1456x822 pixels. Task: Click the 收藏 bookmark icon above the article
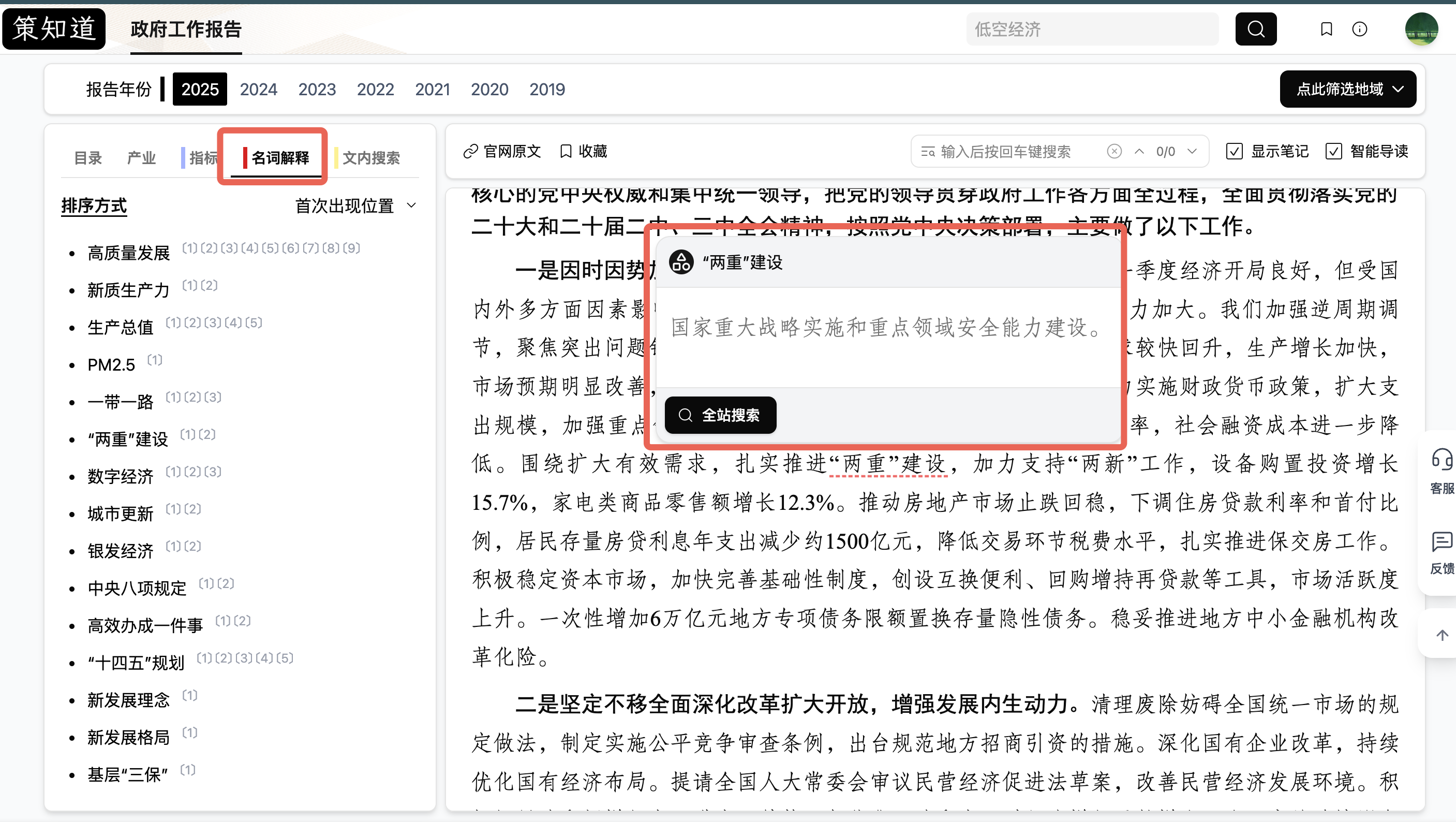pos(567,151)
